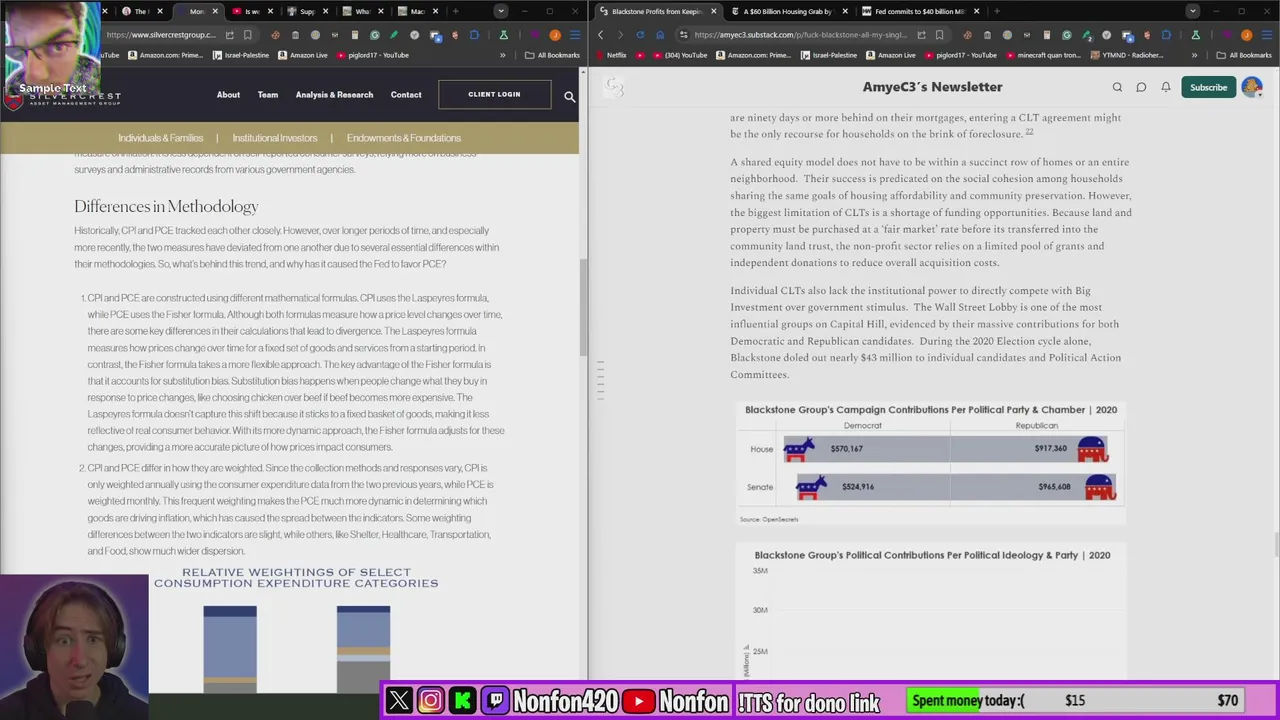Open Analysis & Research menu item
This screenshot has height=720, width=1280.
pos(334,95)
